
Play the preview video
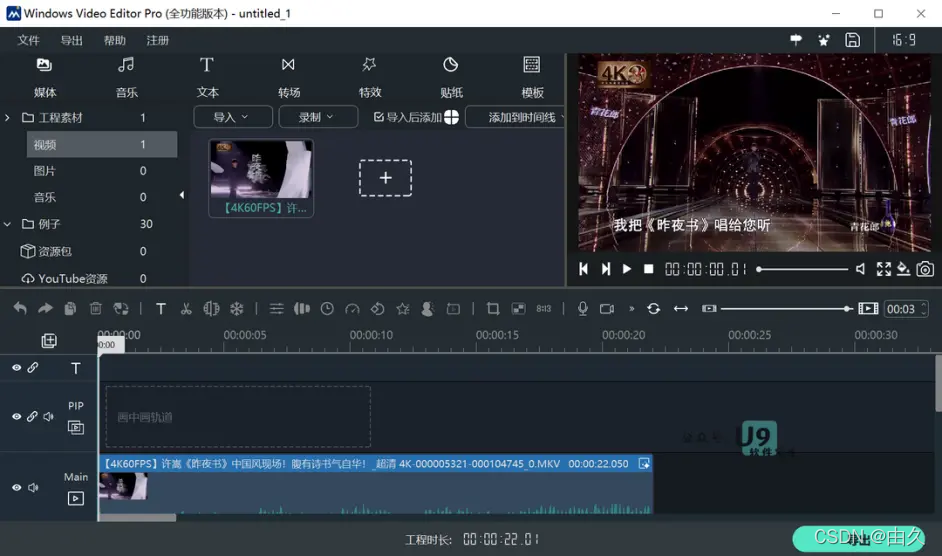627,269
